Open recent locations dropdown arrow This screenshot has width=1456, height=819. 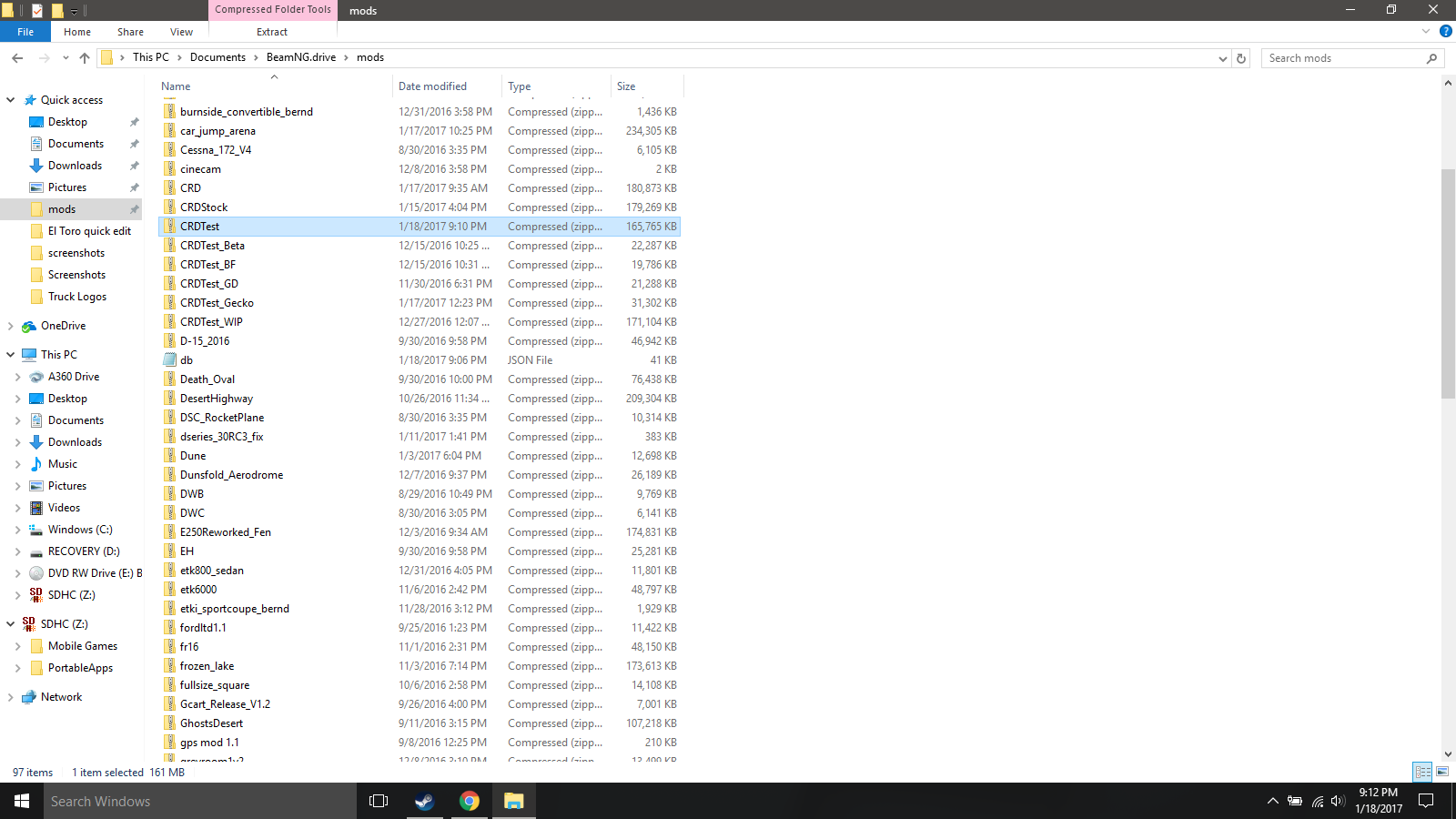[66, 57]
